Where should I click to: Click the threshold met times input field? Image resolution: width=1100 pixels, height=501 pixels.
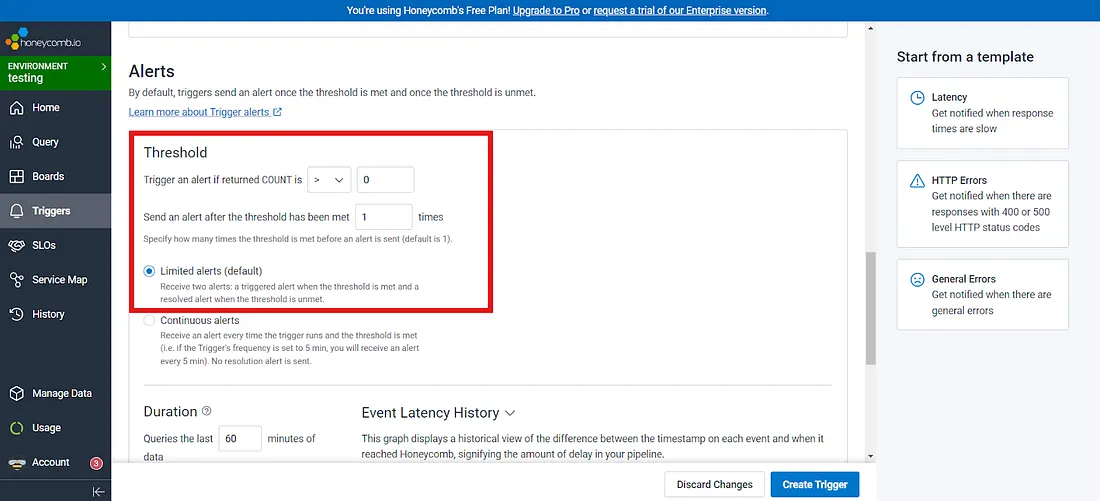point(383,217)
